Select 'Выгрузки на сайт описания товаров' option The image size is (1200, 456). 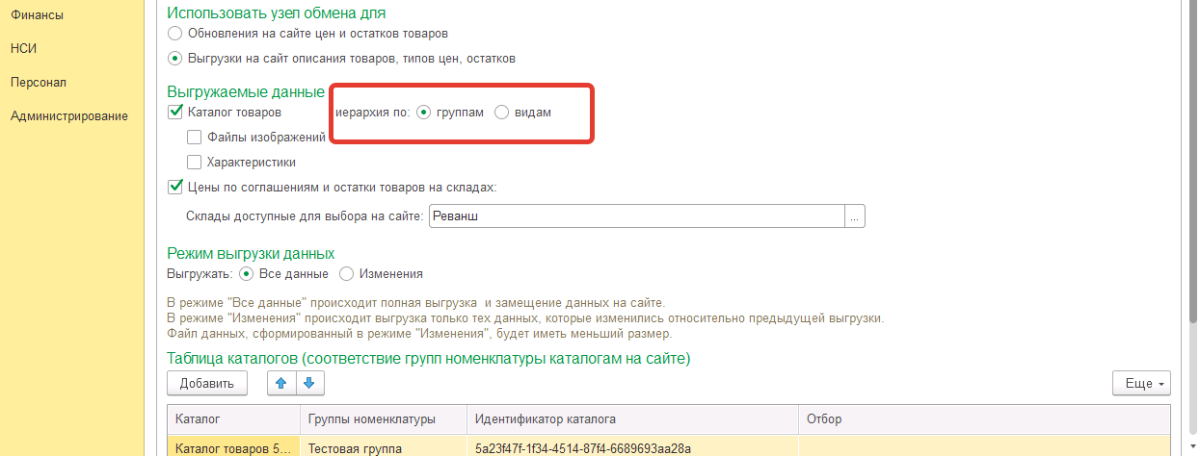coord(175,59)
